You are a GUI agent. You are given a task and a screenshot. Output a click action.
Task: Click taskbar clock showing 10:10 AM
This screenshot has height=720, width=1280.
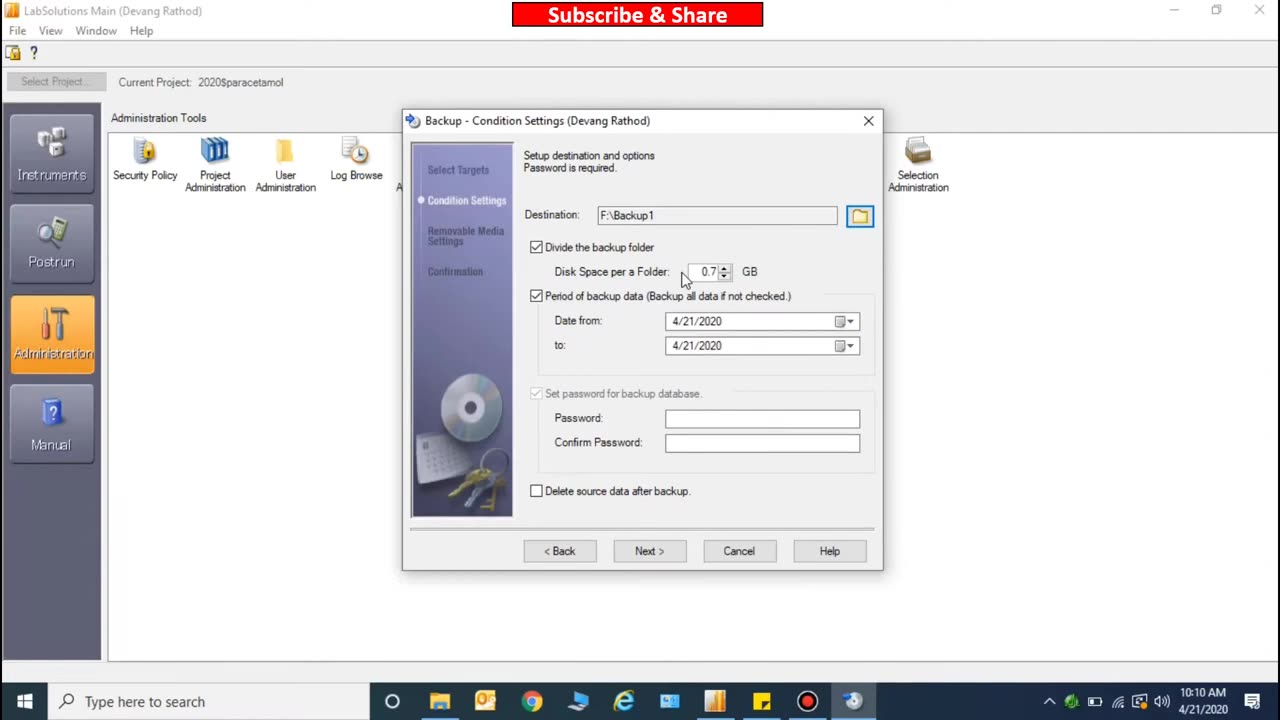point(1203,701)
